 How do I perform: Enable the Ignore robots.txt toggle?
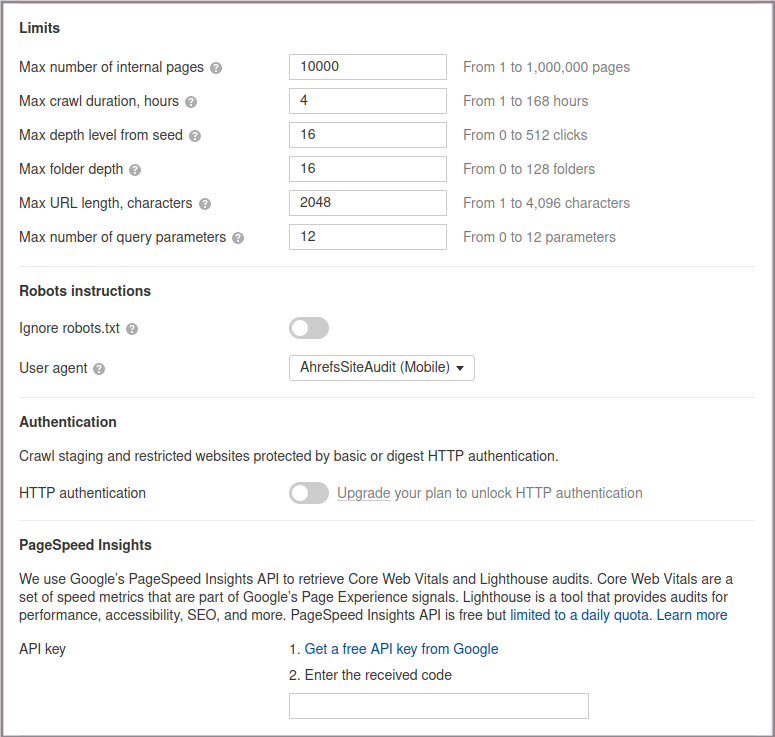coord(308,328)
